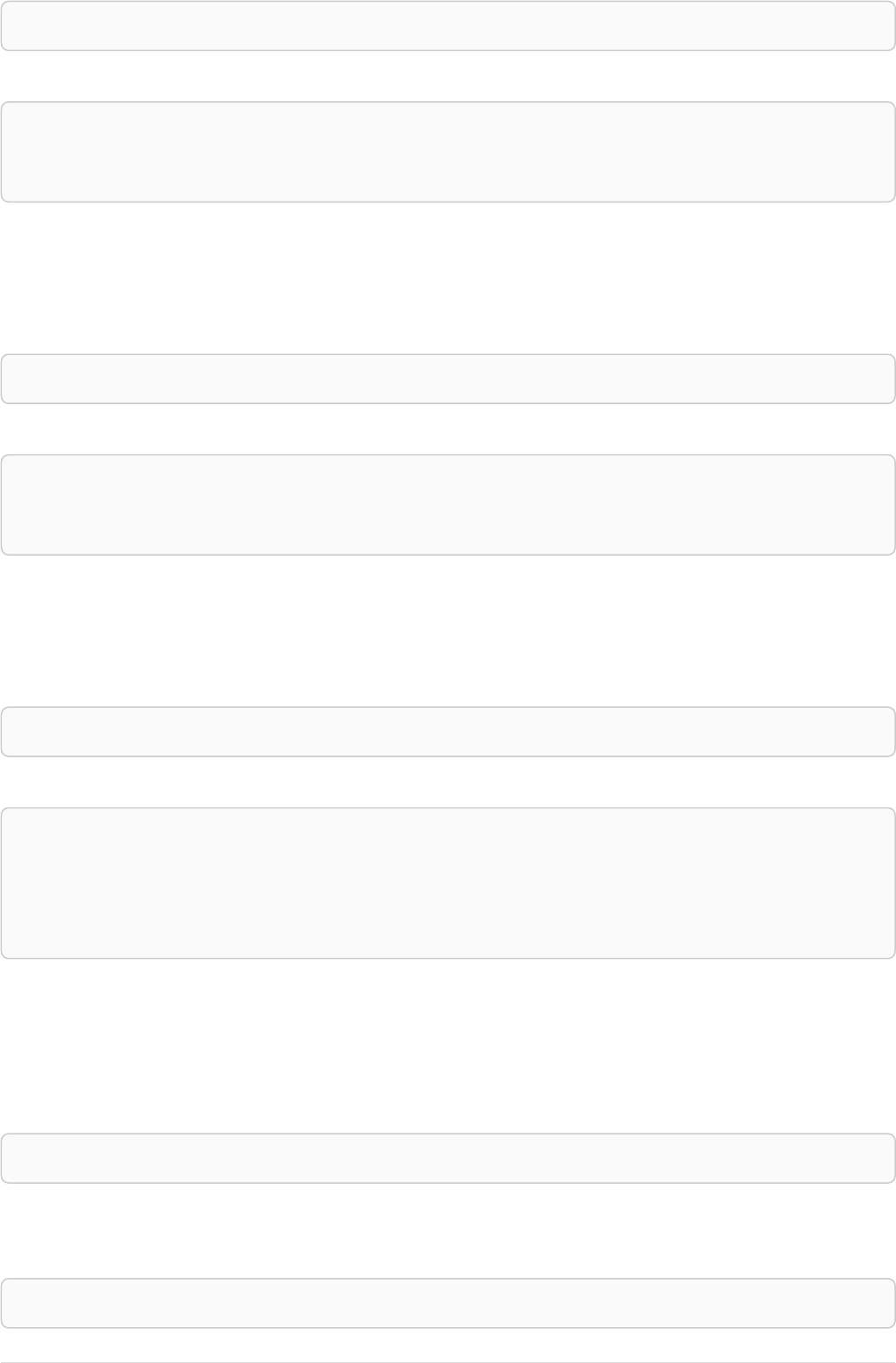896x1363 pixels.
Task: Click the bottommost gray bordered box
Action: click(448, 1303)
